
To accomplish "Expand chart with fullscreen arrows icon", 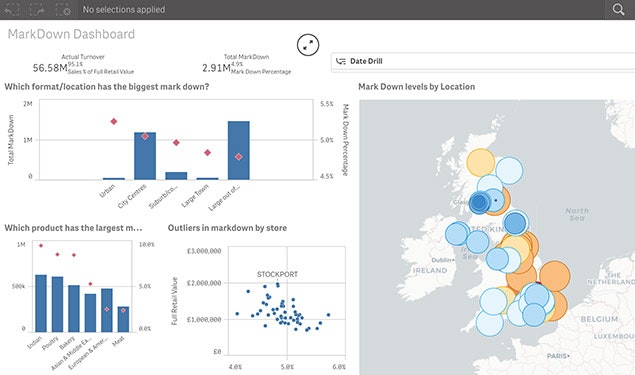I will click(308, 45).
